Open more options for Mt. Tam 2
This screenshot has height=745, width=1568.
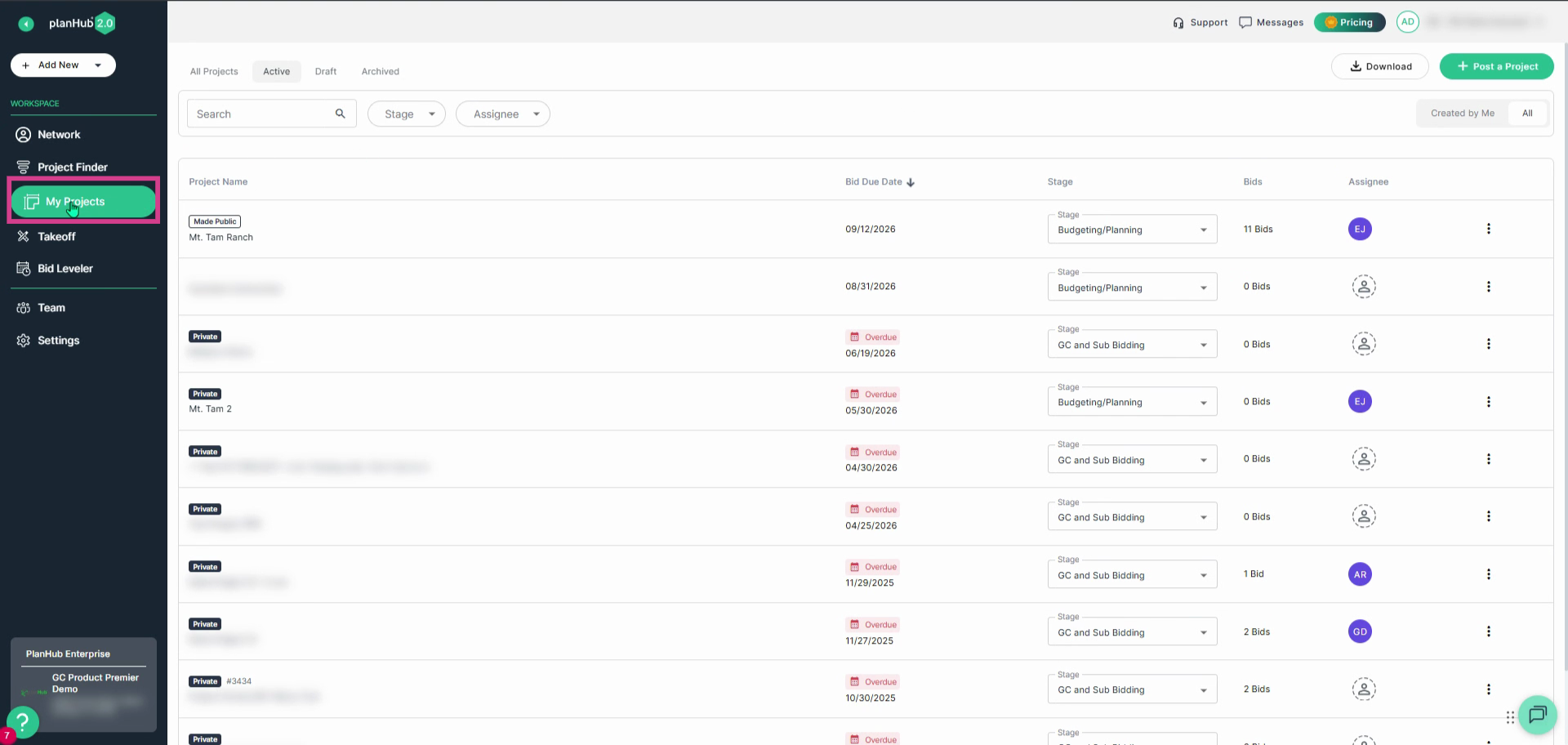point(1489,402)
